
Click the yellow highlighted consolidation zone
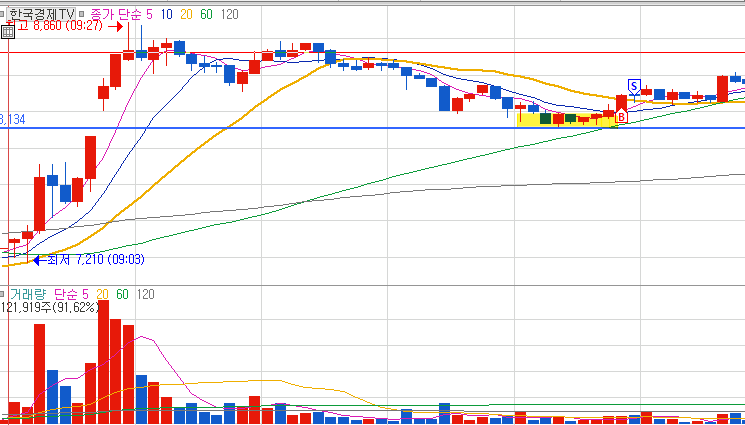point(565,120)
